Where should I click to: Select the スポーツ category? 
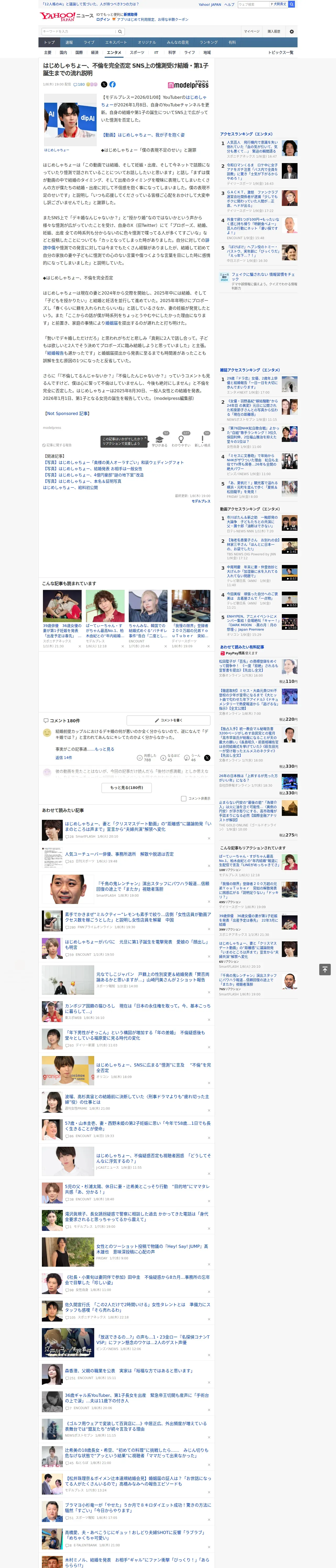137,52
